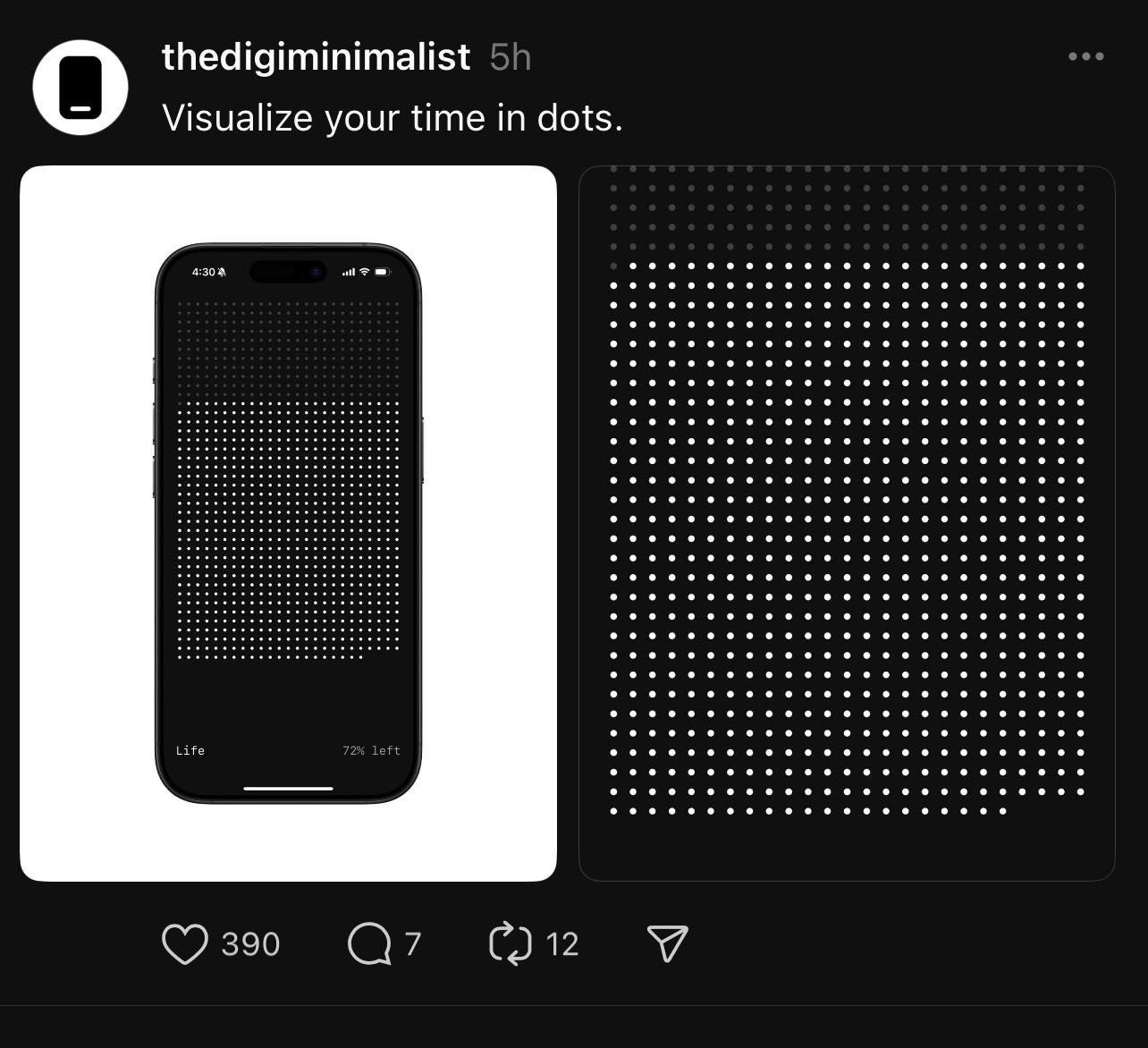
Task: Click the "Life" label in the phone mockup
Action: pos(190,750)
